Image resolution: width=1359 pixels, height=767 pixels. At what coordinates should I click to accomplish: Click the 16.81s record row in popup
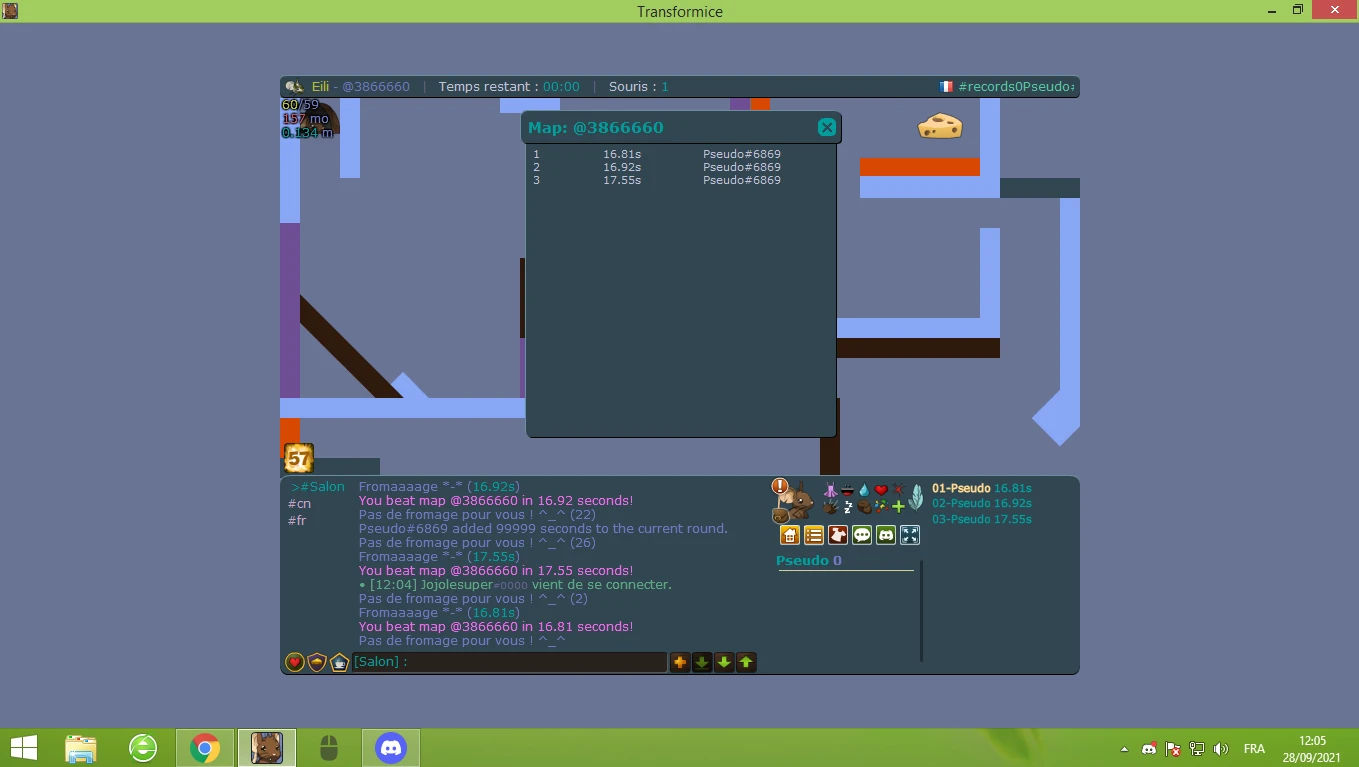coord(657,154)
